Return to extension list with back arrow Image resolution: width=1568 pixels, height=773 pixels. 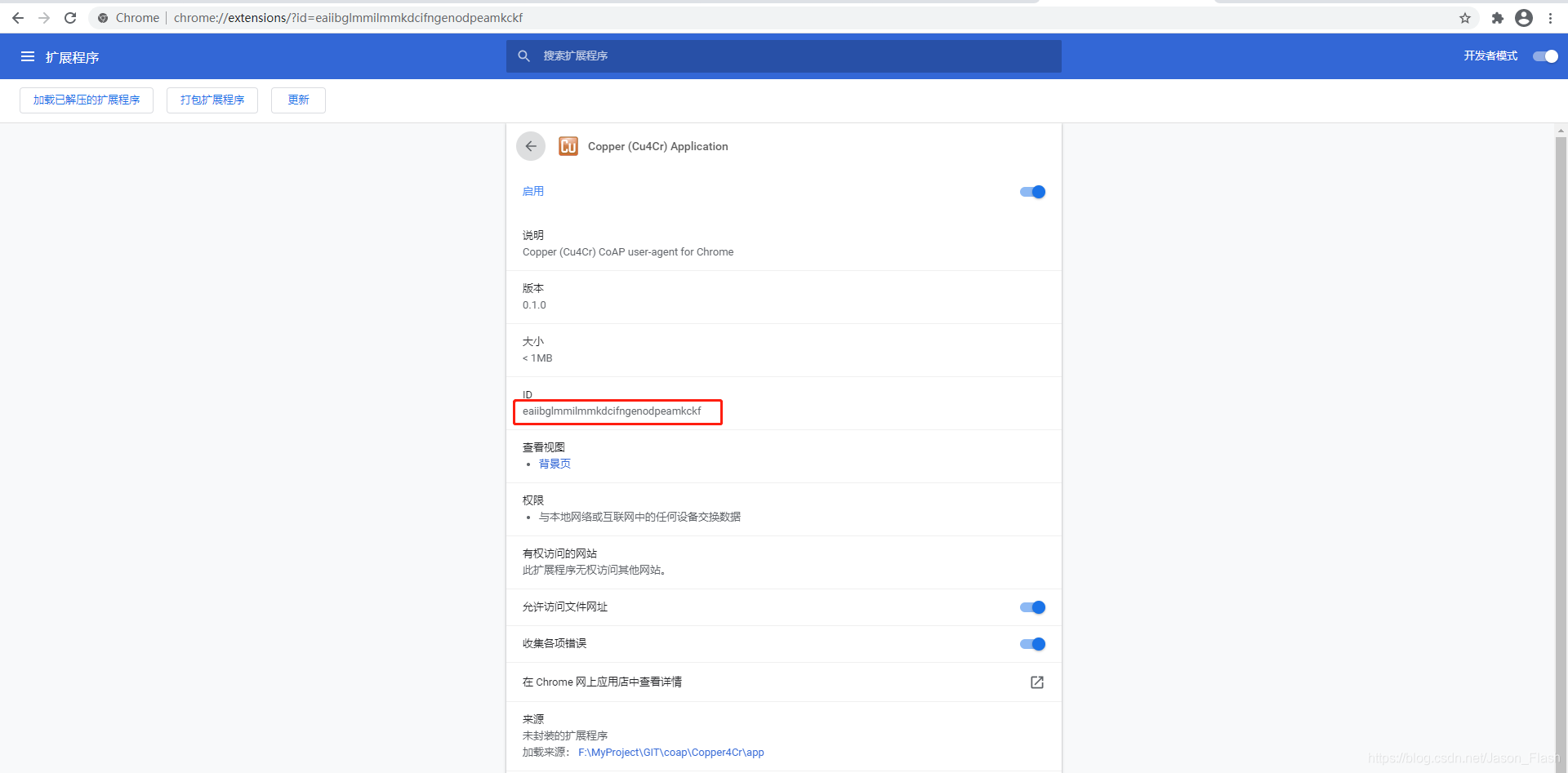[x=531, y=146]
